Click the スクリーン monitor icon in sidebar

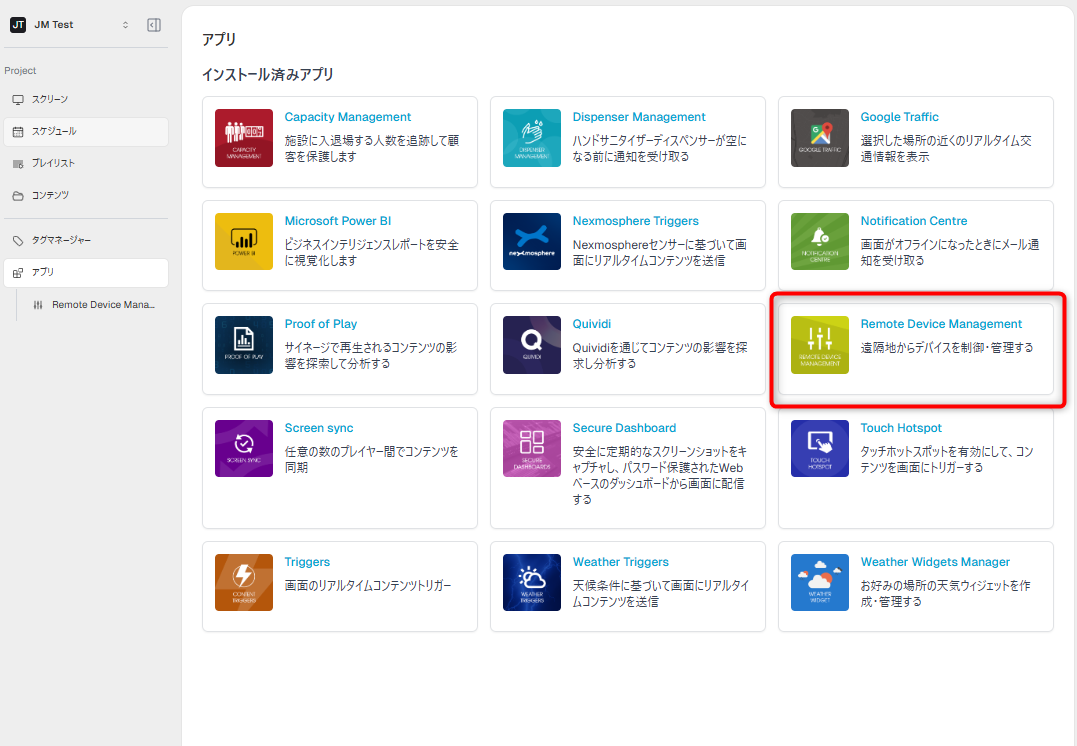pos(18,100)
